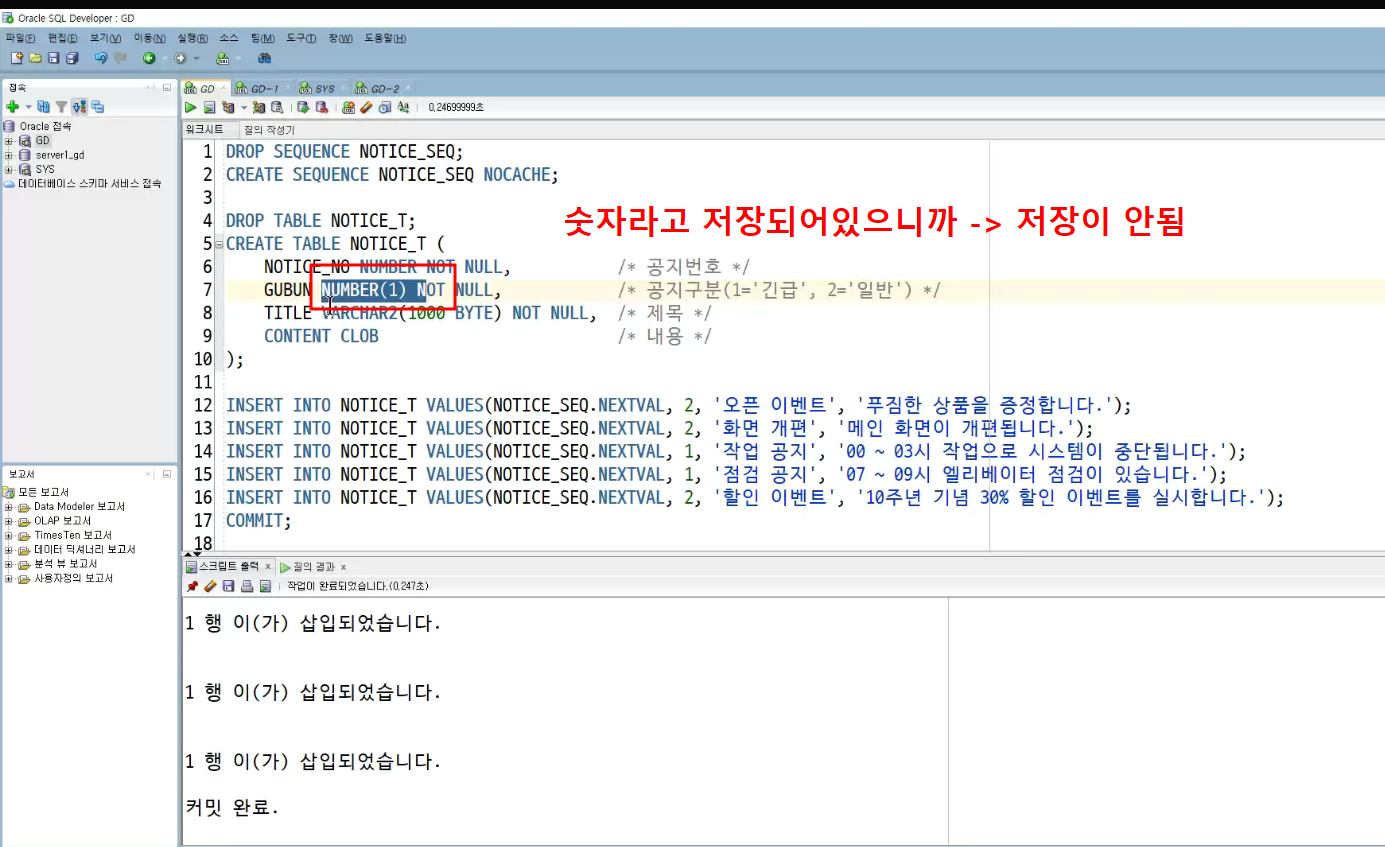Viewport: 1385px width, 847px height.
Task: Clear script output with the eraser icon
Action: (x=210, y=586)
